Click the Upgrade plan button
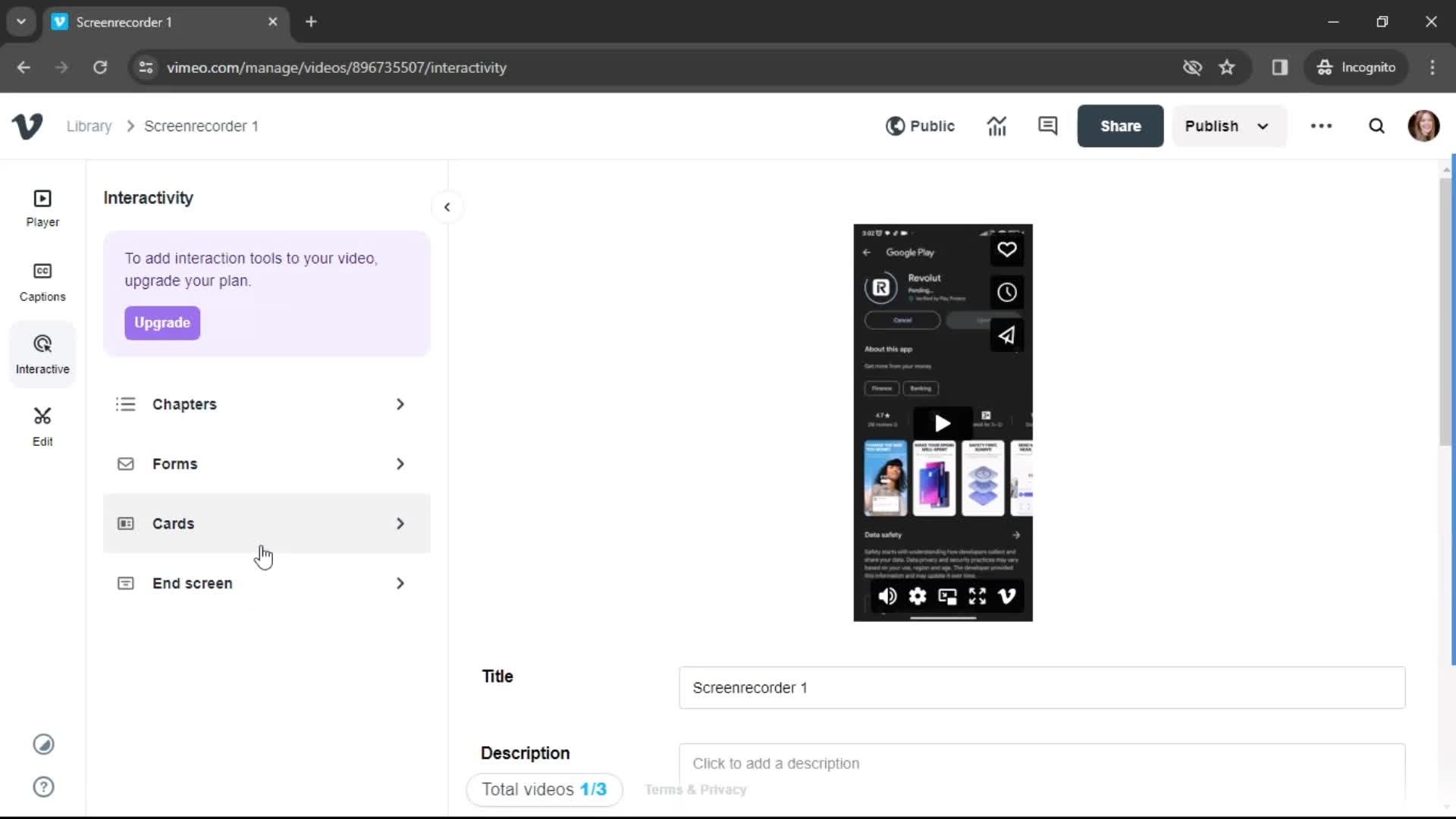The image size is (1456, 819). coord(162,322)
